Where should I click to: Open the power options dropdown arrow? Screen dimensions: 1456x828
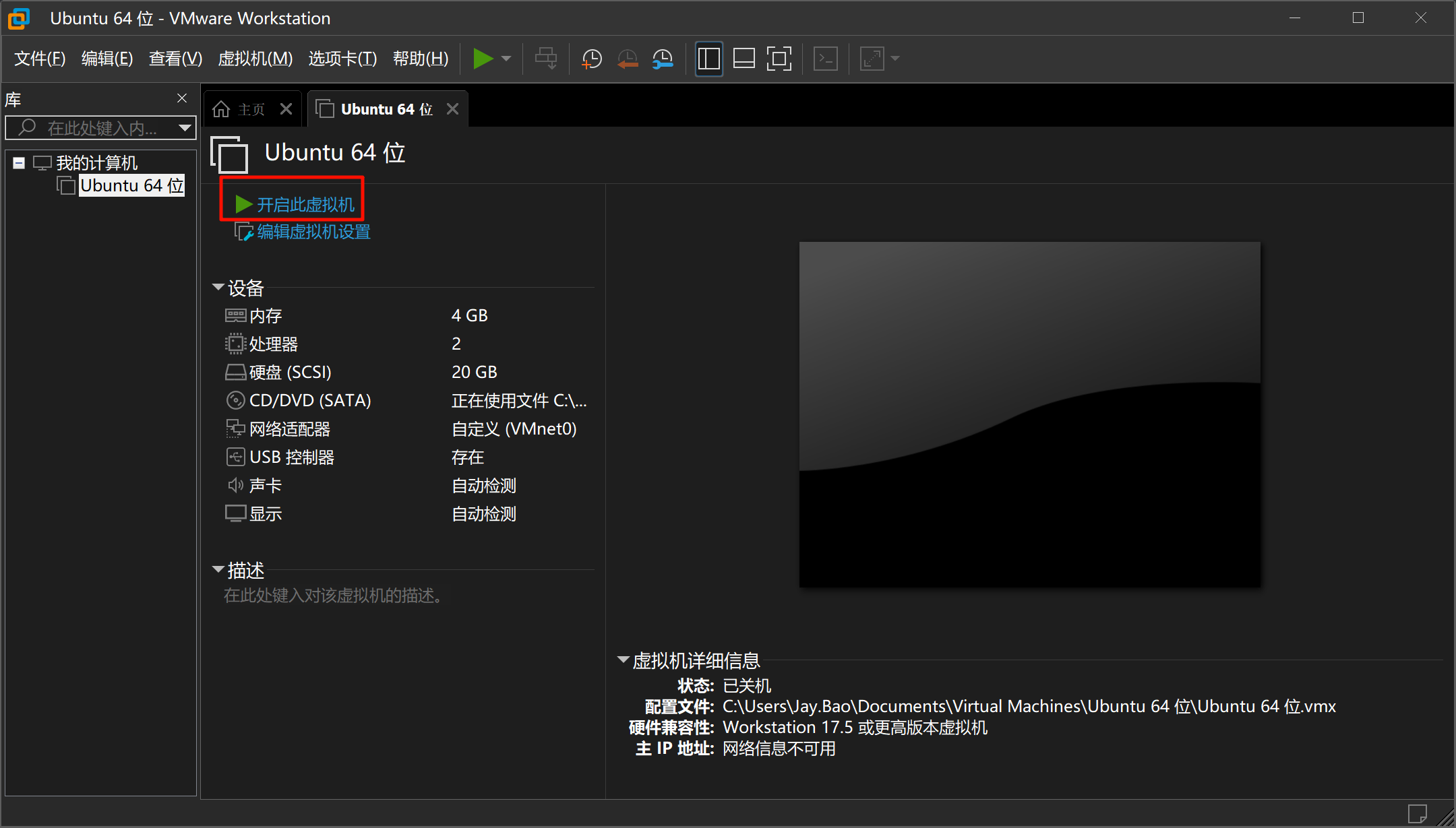507,59
